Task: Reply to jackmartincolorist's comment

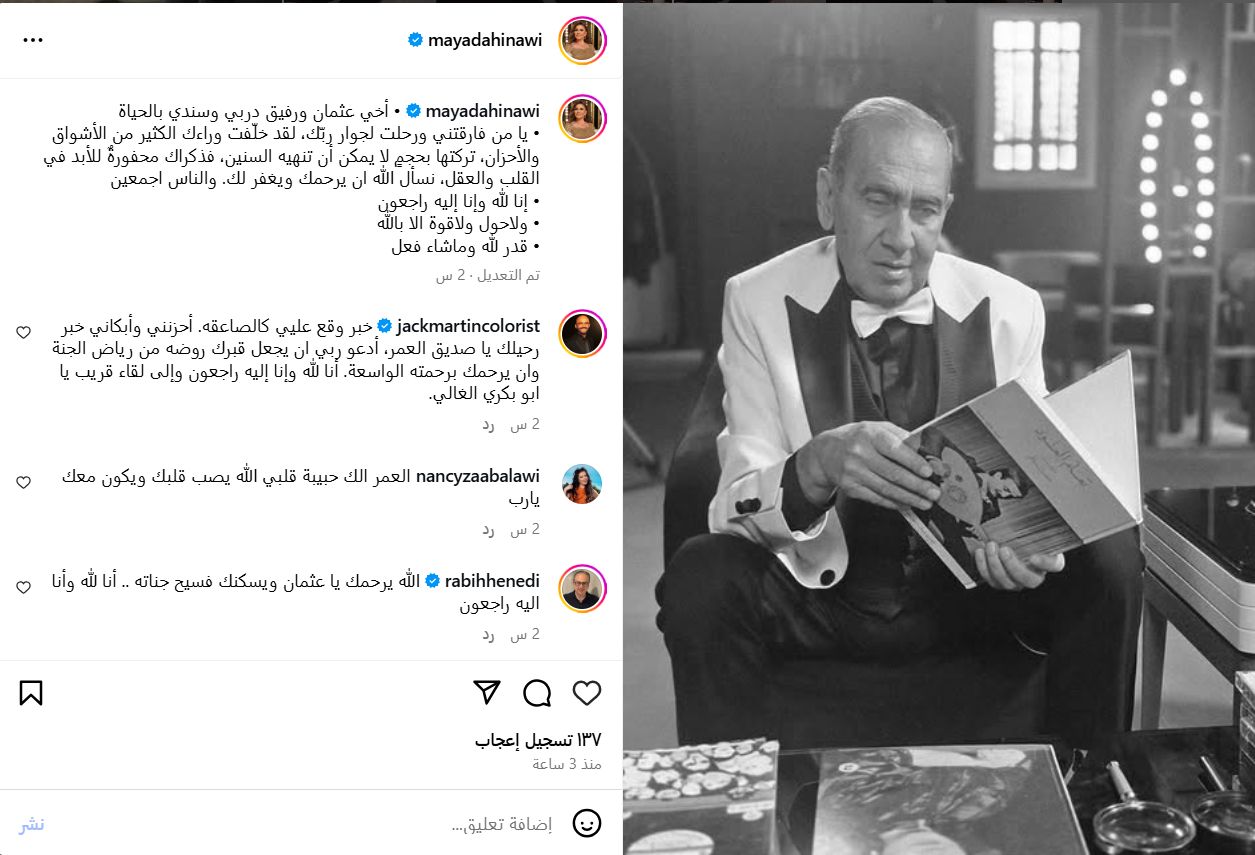Action: click(488, 424)
